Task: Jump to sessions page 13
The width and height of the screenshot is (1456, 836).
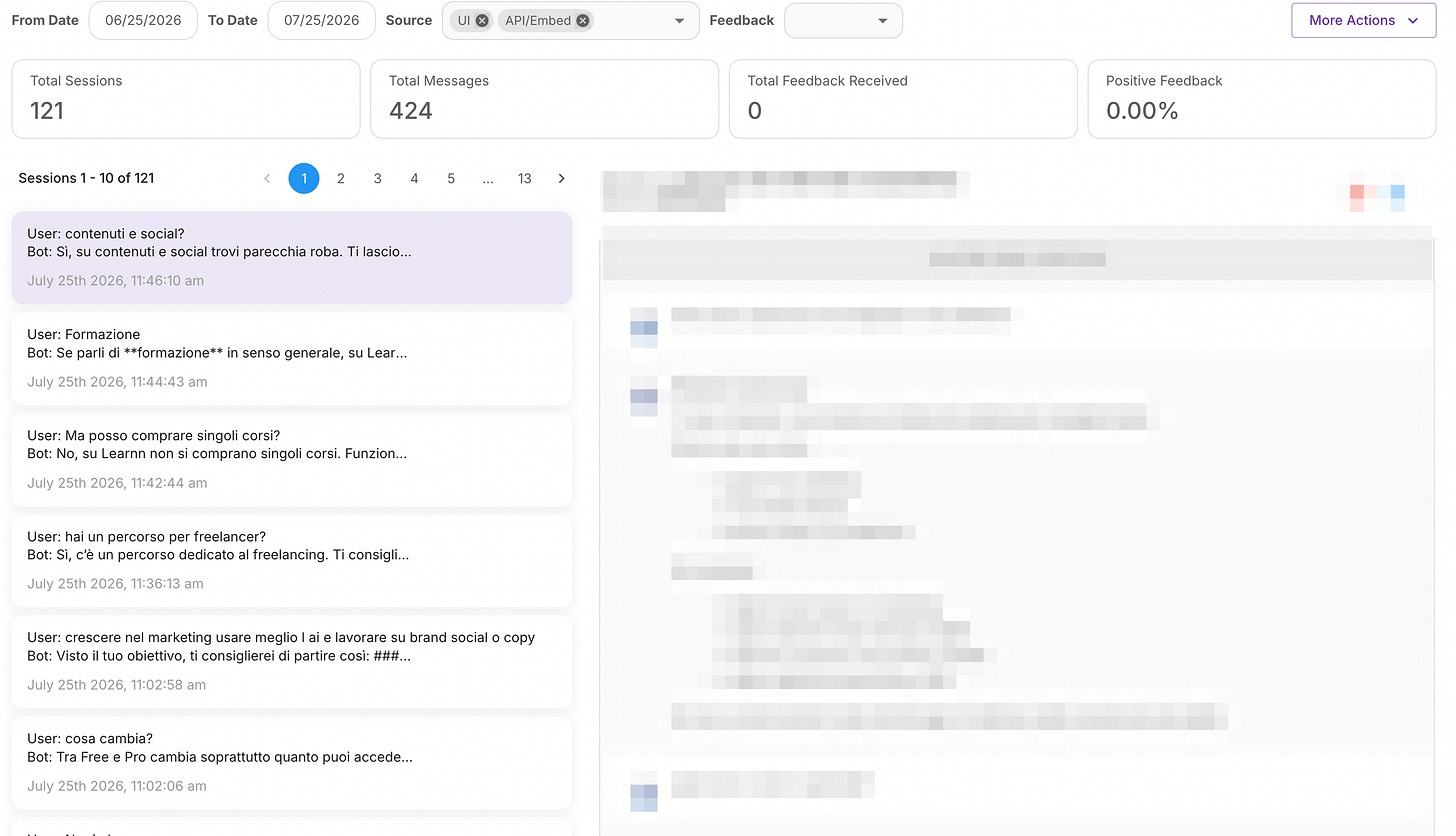Action: (x=524, y=178)
